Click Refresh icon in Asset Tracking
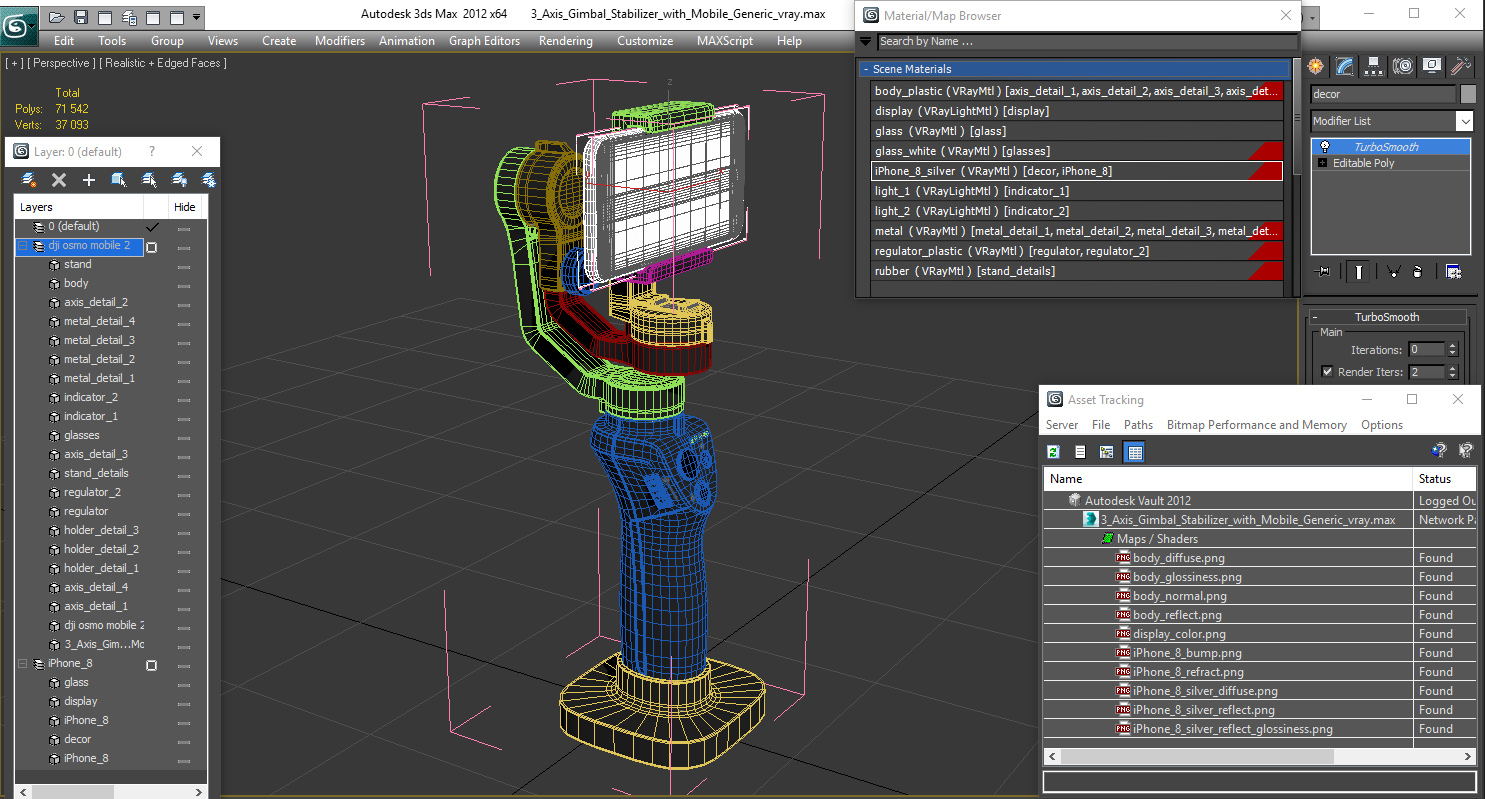 point(1054,452)
